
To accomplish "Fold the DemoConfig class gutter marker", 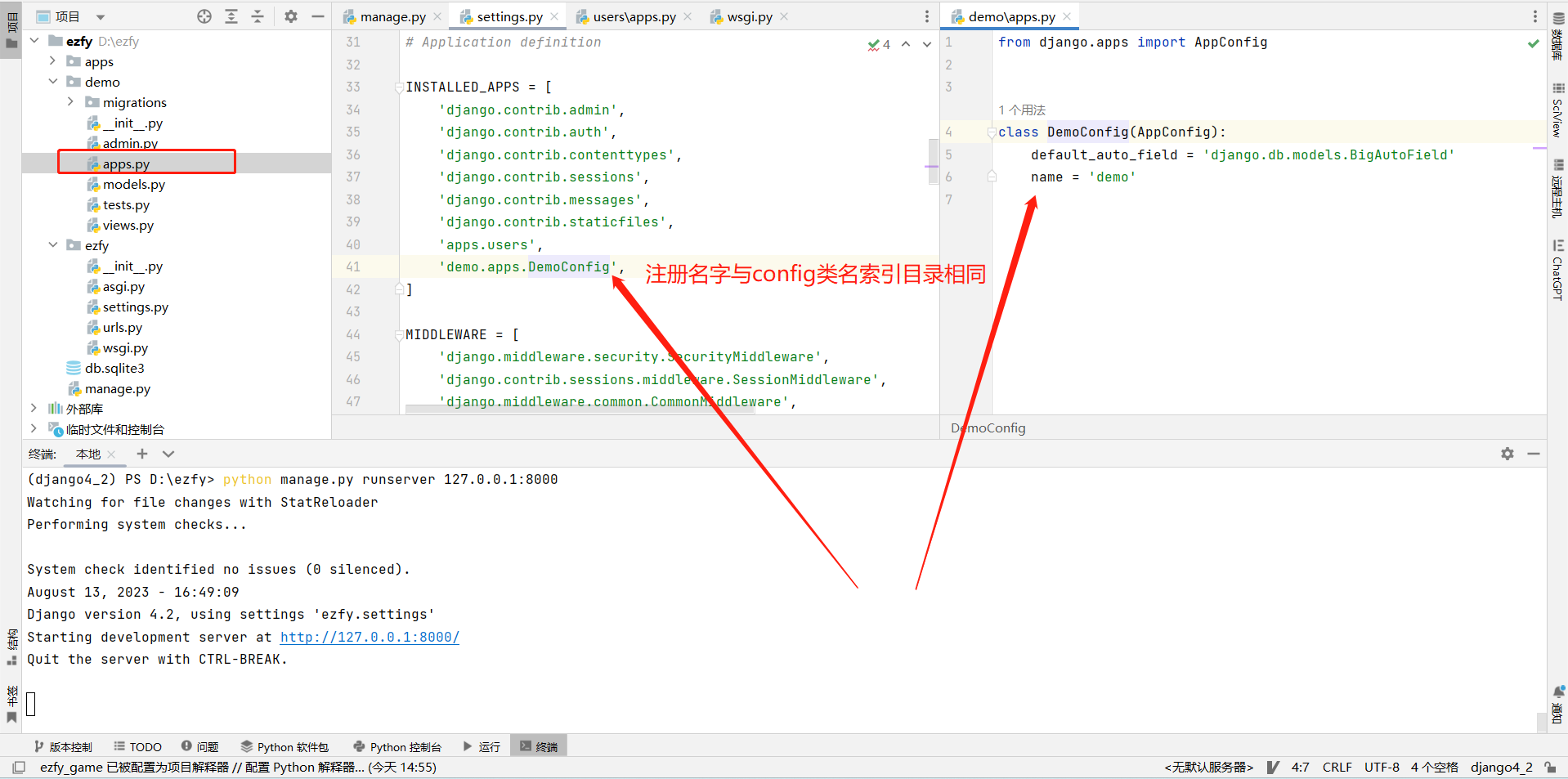I will 991,132.
